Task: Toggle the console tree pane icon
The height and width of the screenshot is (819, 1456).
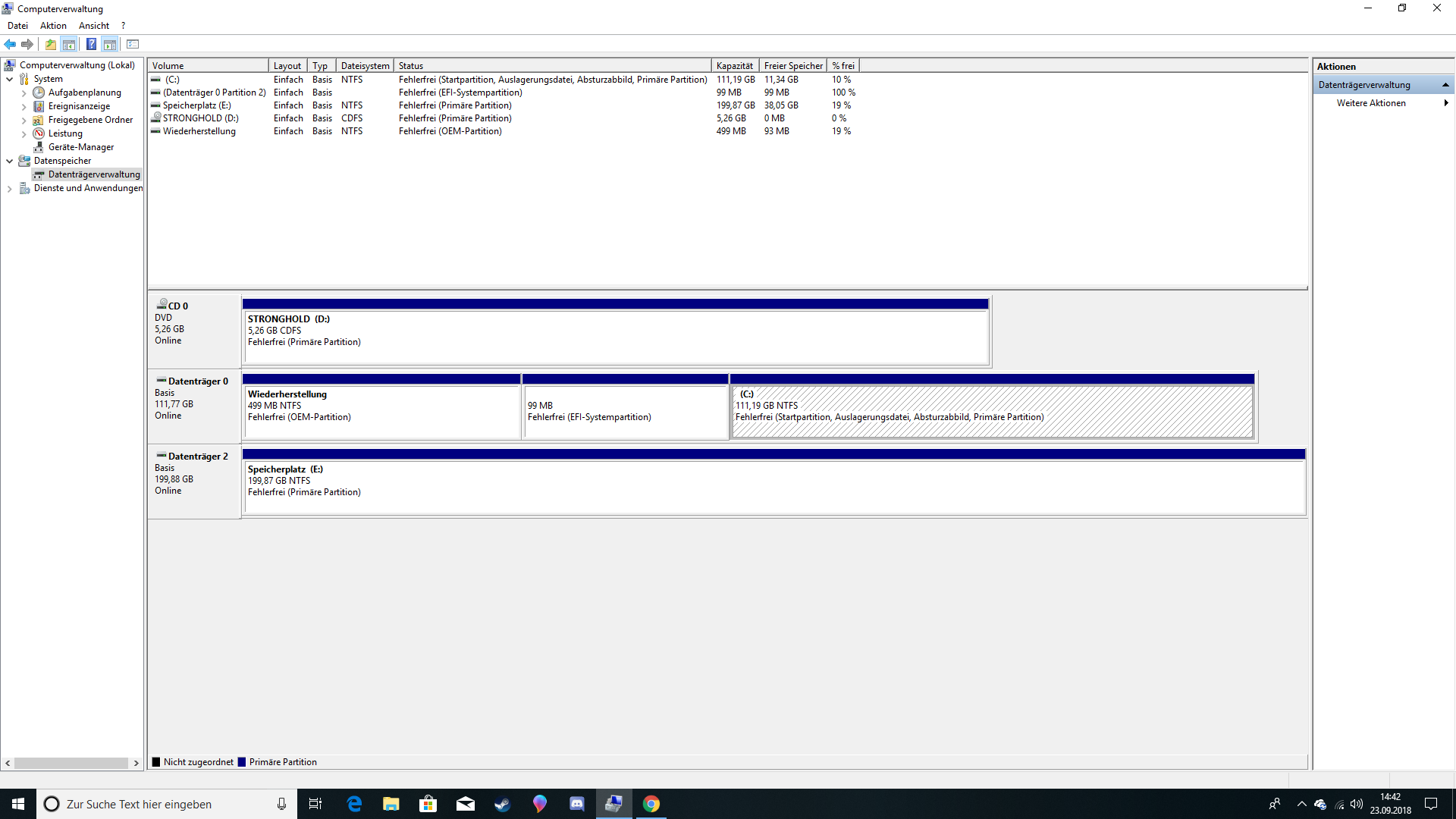Action: pyautogui.click(x=69, y=44)
